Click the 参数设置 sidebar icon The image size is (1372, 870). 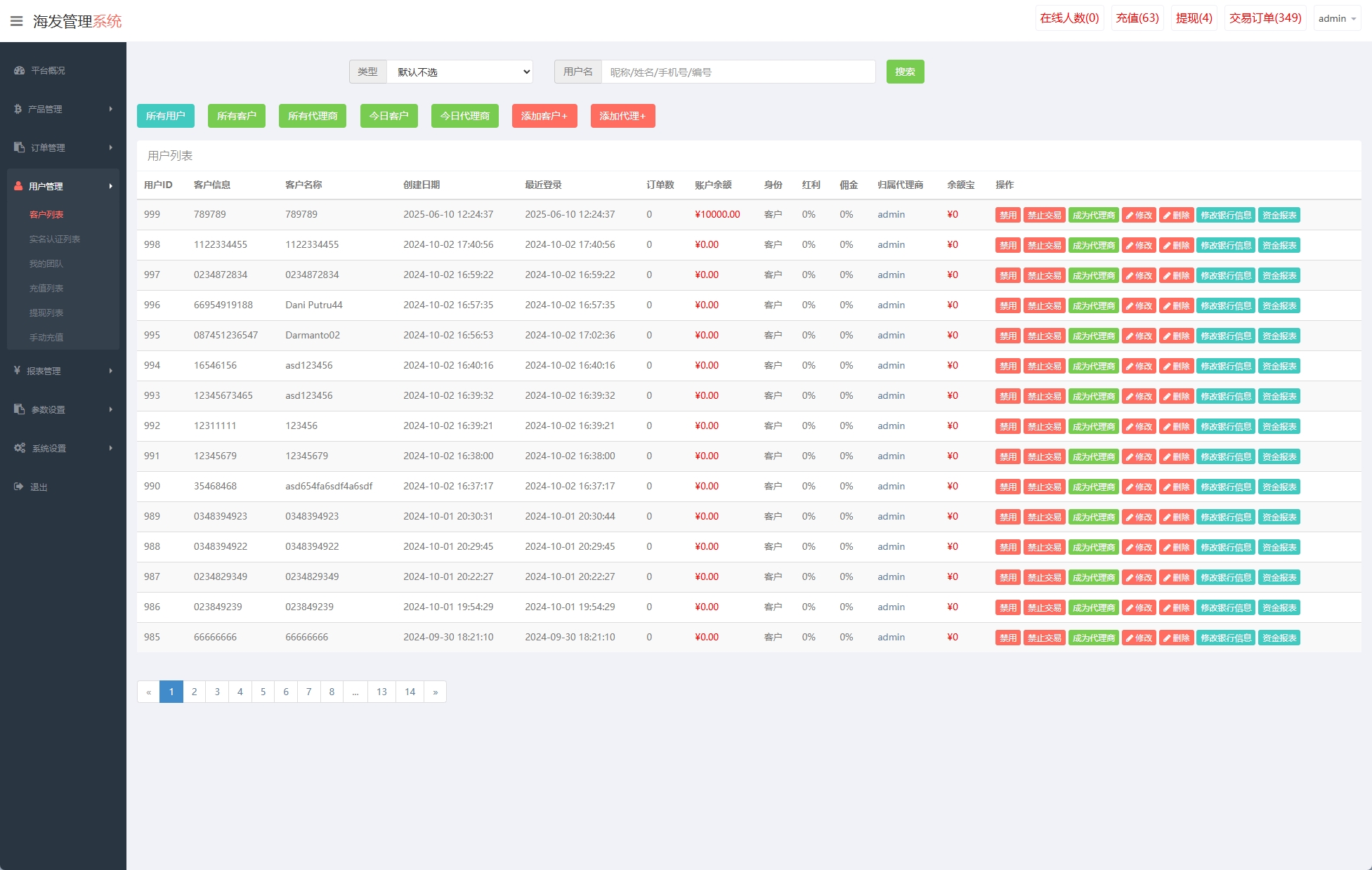[x=20, y=409]
